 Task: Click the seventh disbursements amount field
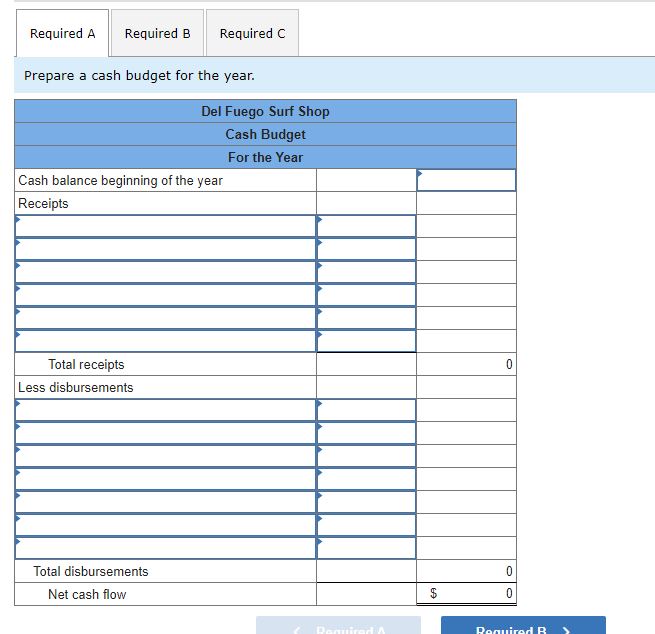coord(366,548)
